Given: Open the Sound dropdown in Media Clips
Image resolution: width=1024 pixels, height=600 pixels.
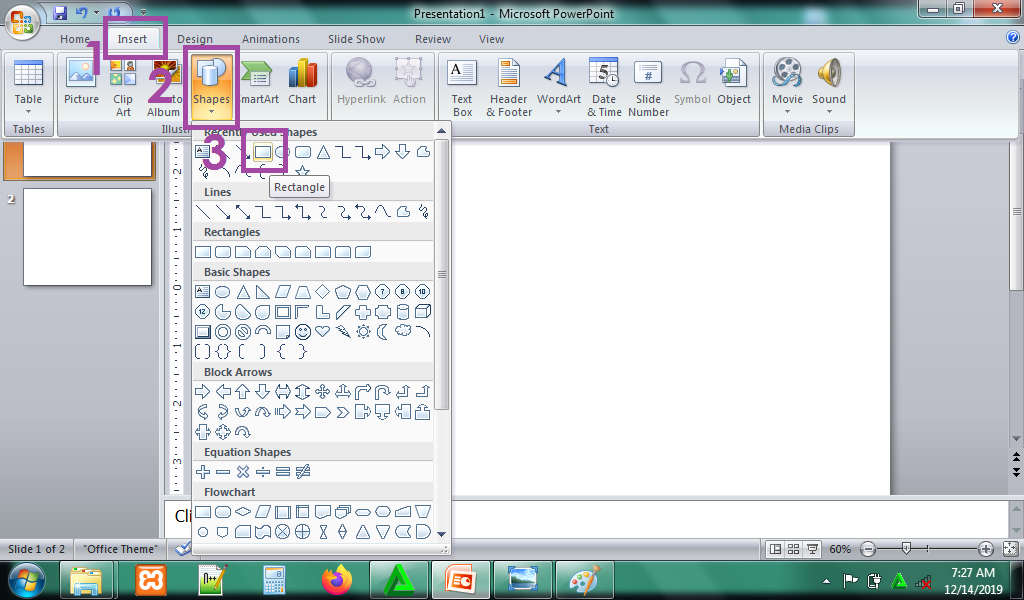Looking at the screenshot, I should (829, 111).
